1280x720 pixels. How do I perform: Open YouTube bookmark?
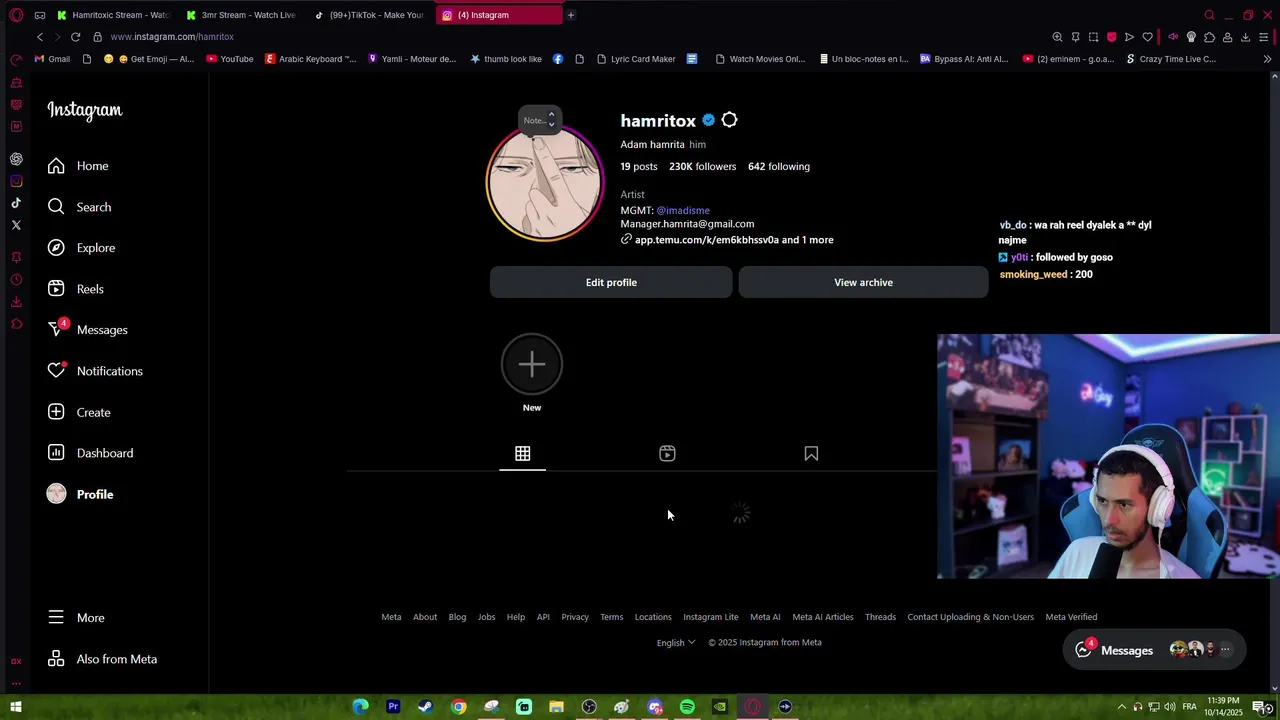click(230, 59)
